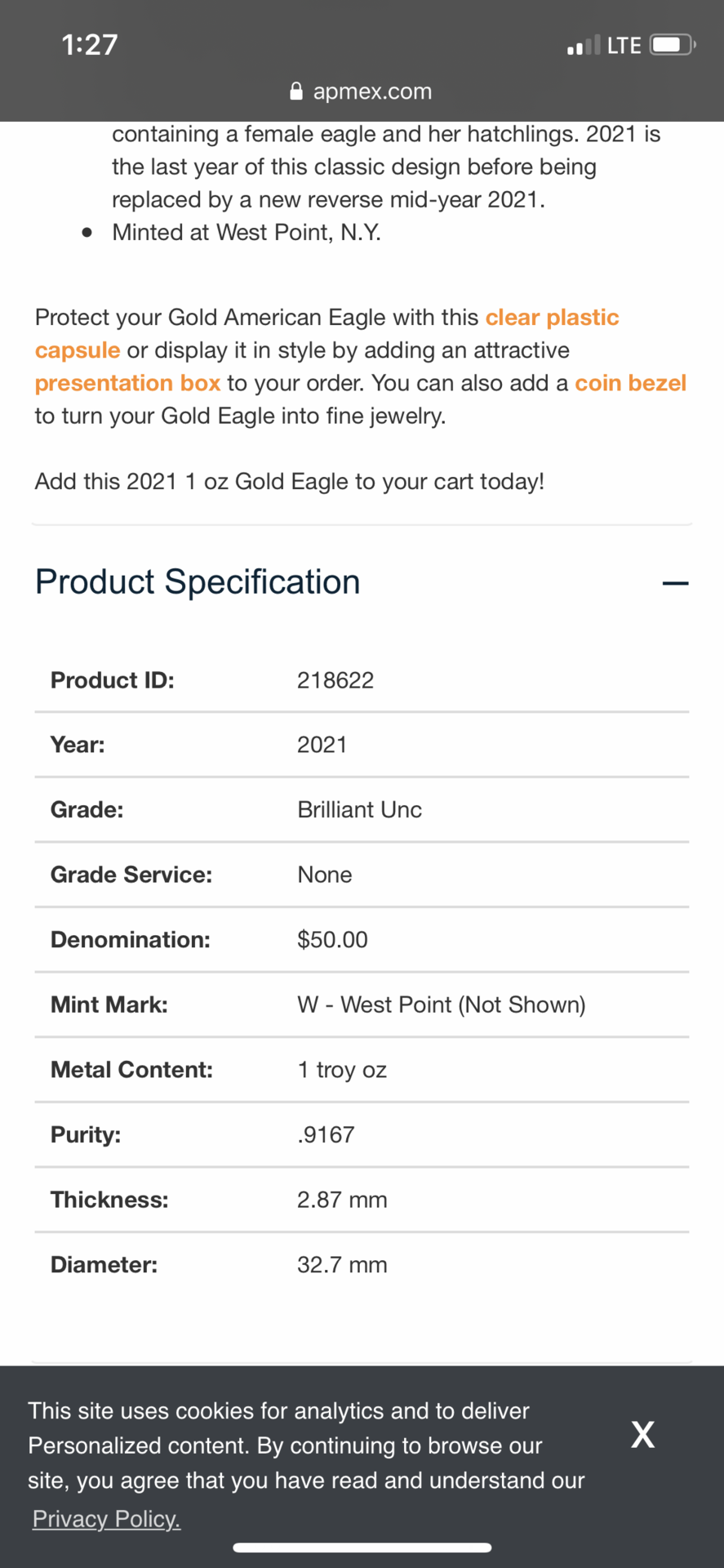Select the Product ID value 218622
Screen dimensions: 724x1568
click(x=335, y=680)
